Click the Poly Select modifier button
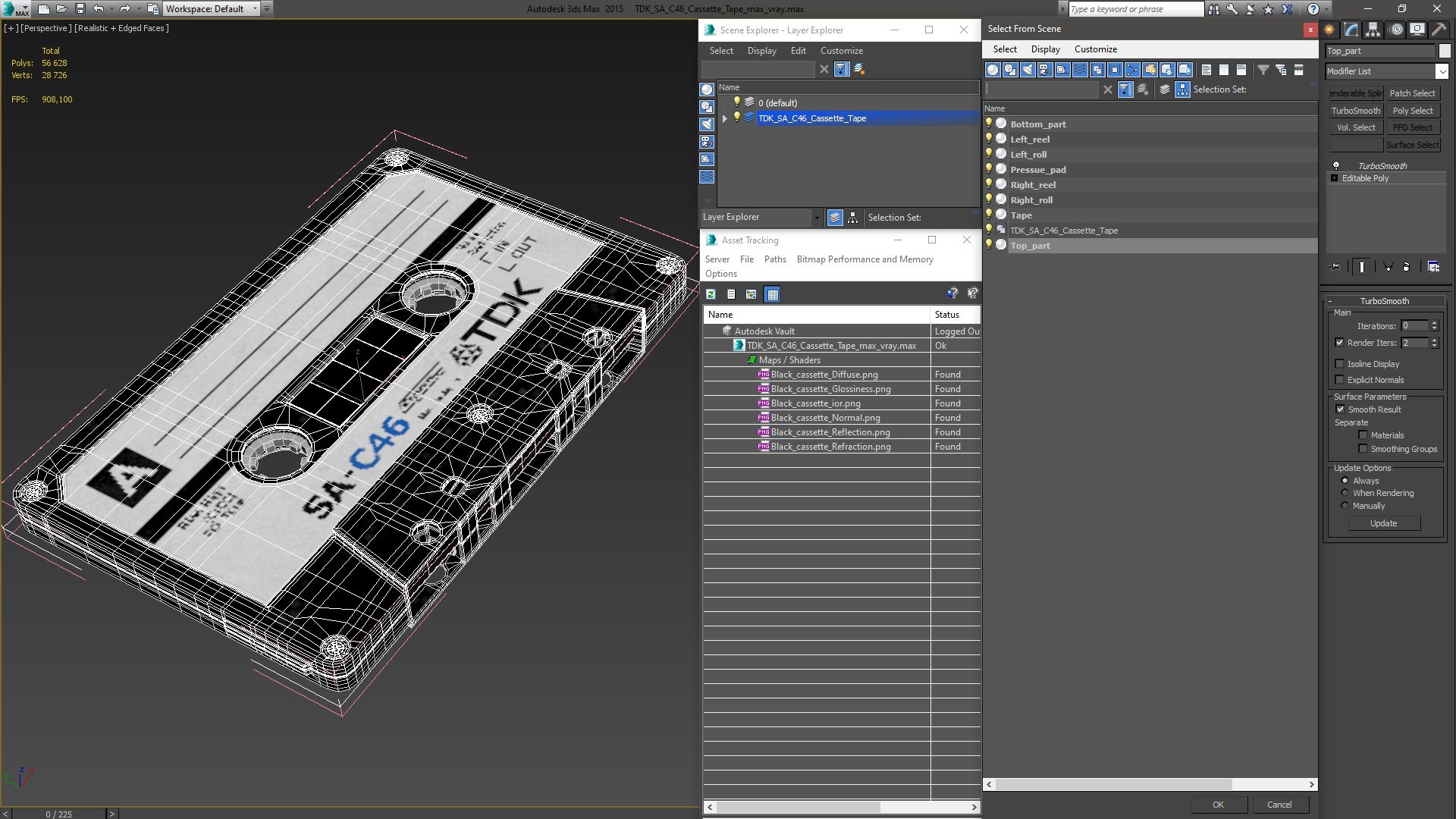Viewport: 1456px width, 819px height. tap(1413, 111)
